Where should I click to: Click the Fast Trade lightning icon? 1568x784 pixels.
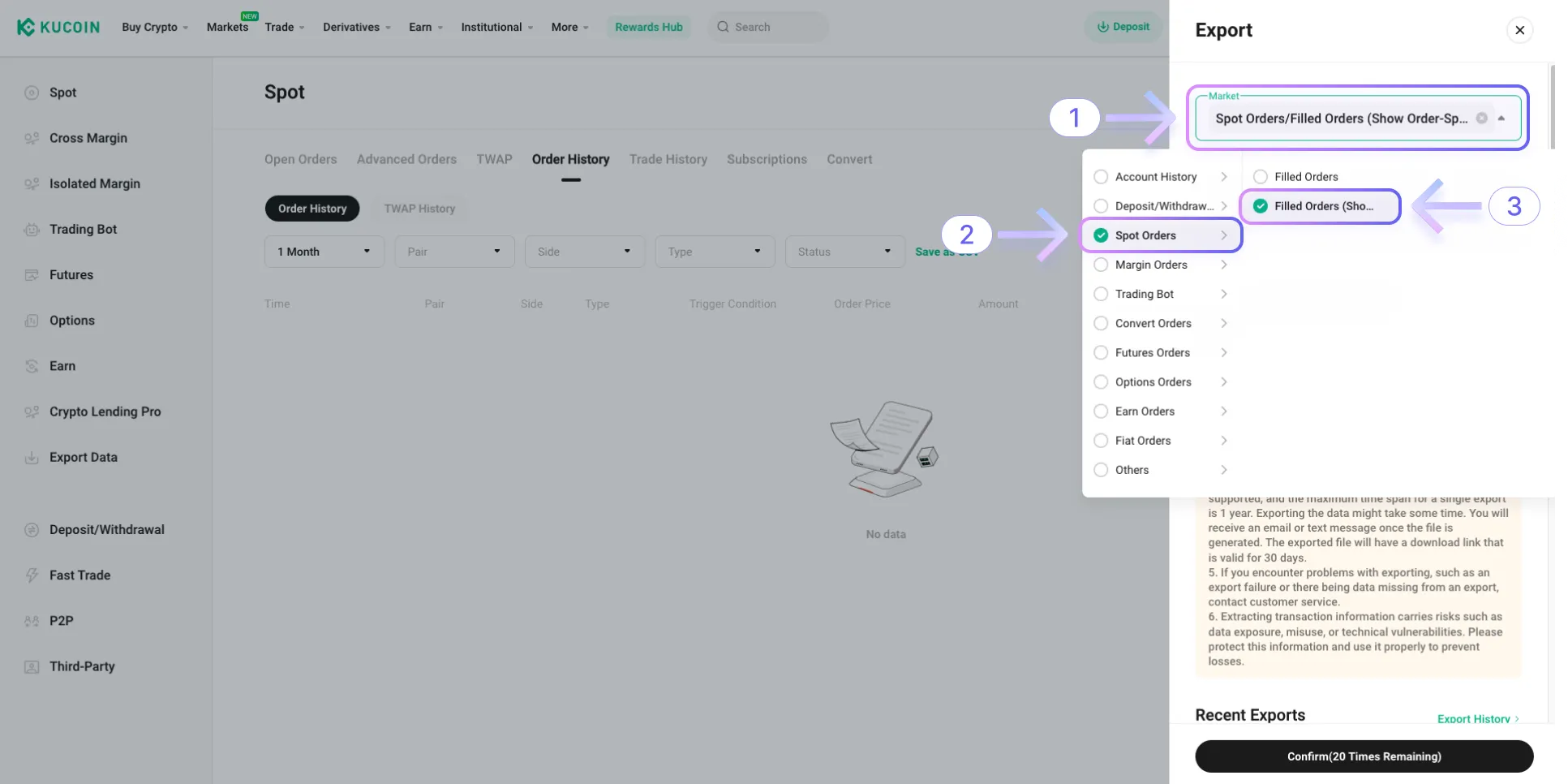pos(32,575)
